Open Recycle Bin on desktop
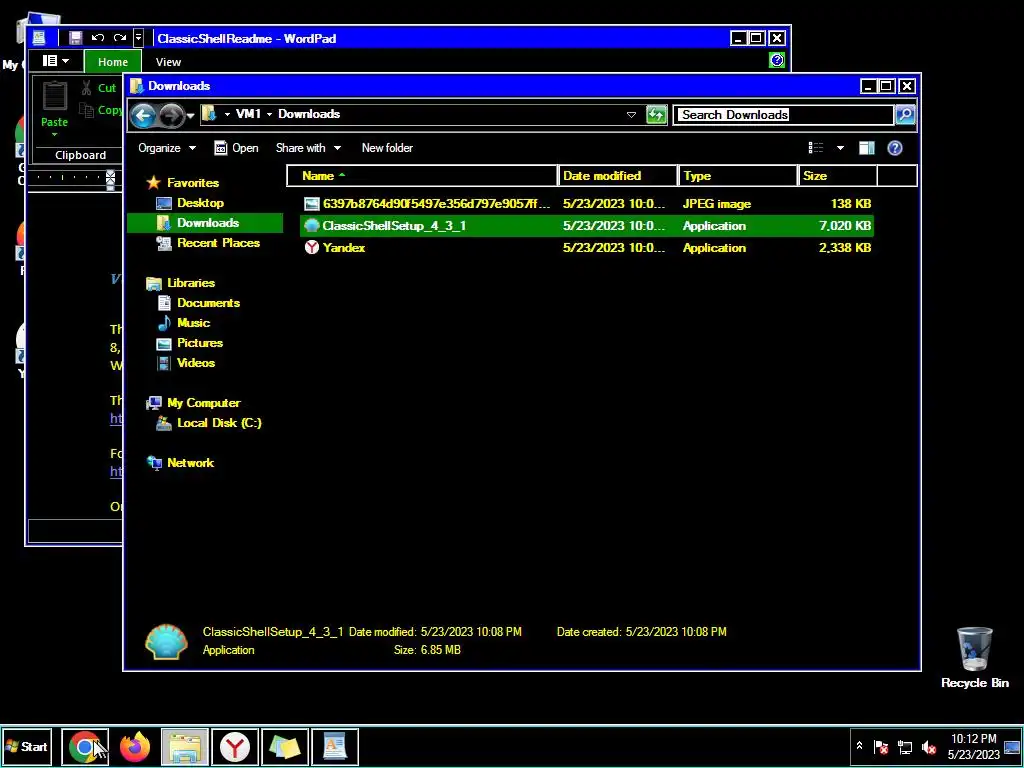Viewport: 1024px width, 768px height. 974,658
